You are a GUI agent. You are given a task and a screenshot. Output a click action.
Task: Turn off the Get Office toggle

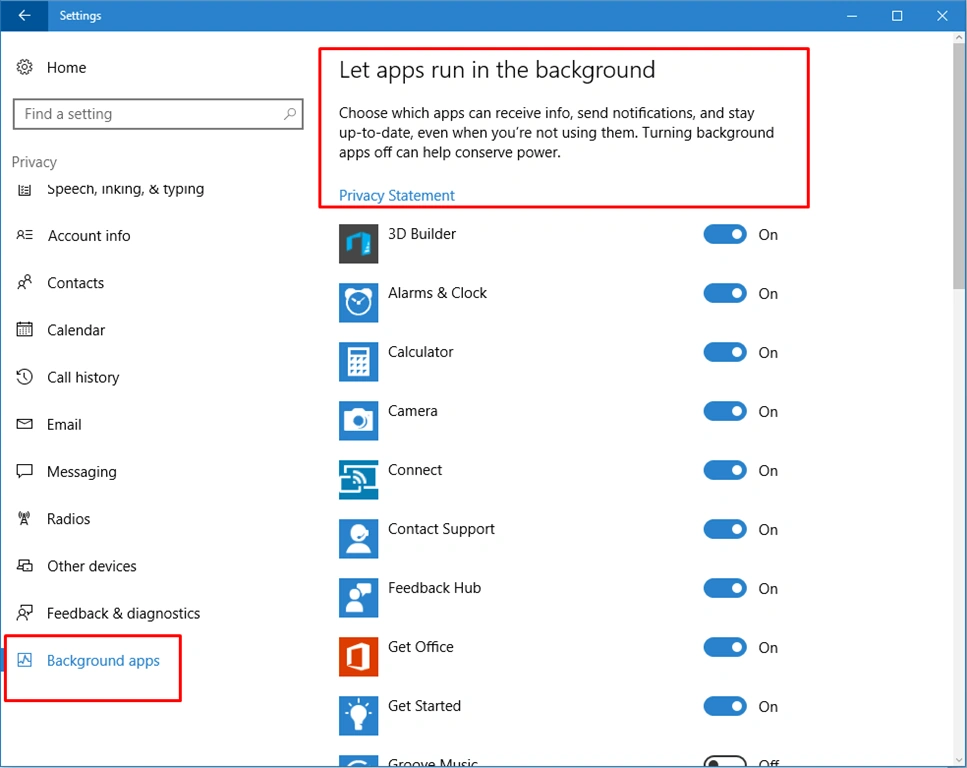point(725,647)
